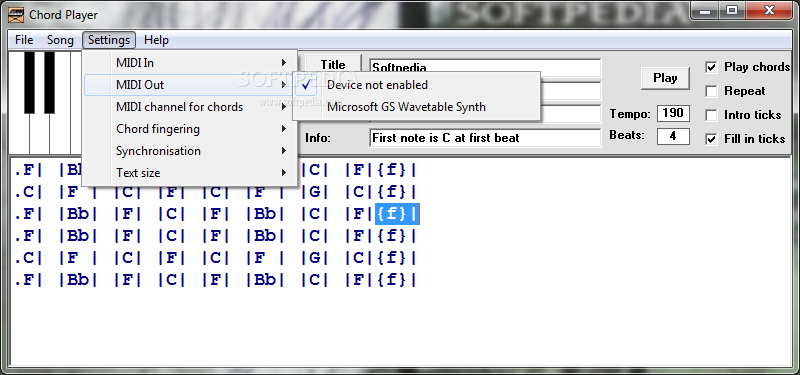
Task: Select Microsoft GS Wavetable Synth output
Action: pyautogui.click(x=416, y=107)
